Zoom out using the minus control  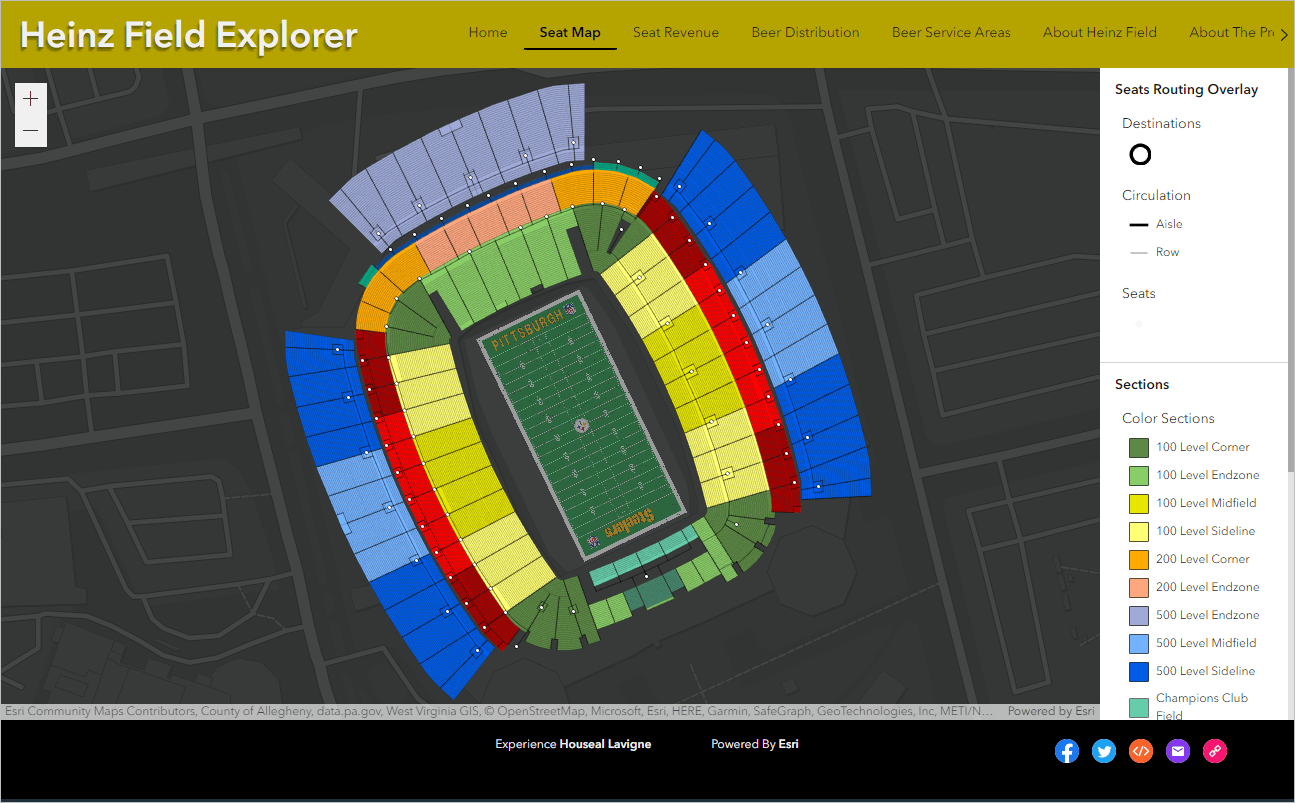pyautogui.click(x=30, y=128)
